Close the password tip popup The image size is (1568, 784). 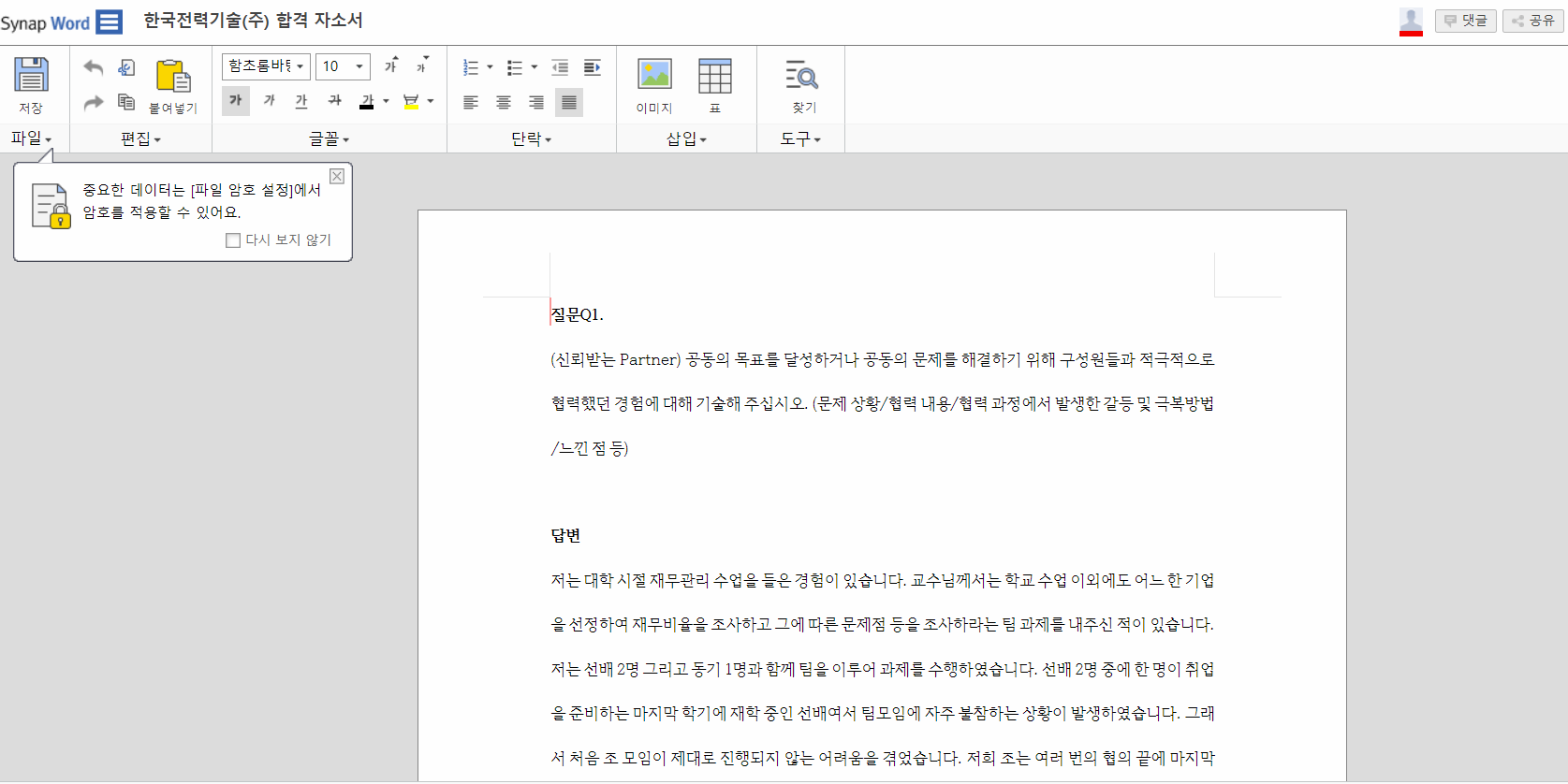(337, 176)
